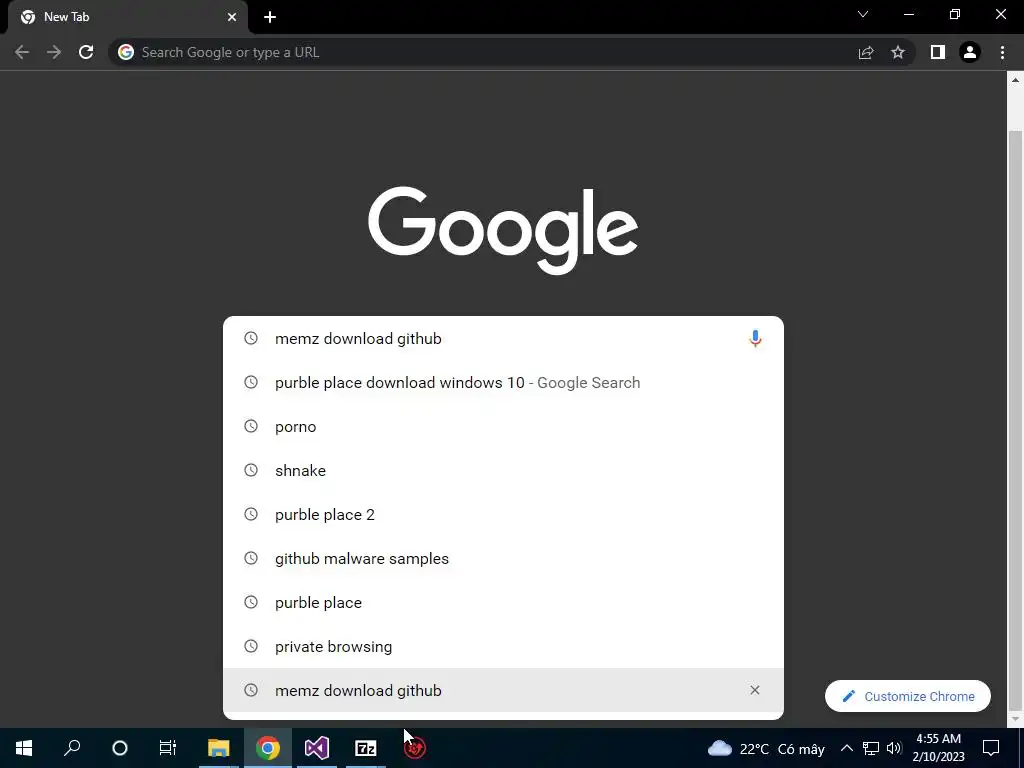Choose the shnake suggestion
Screen dimensions: 1024x768
pyautogui.click(x=503, y=470)
